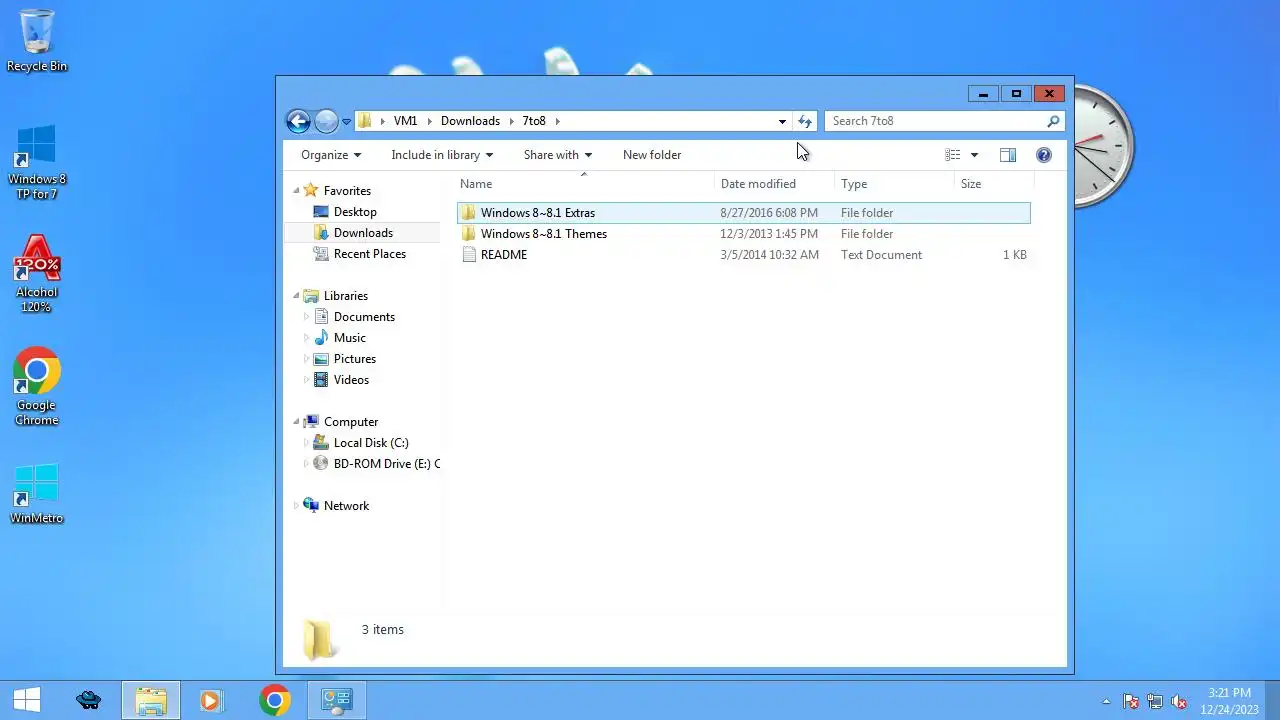The image size is (1280, 720).
Task: Open the network tray icon
Action: 1155,701
